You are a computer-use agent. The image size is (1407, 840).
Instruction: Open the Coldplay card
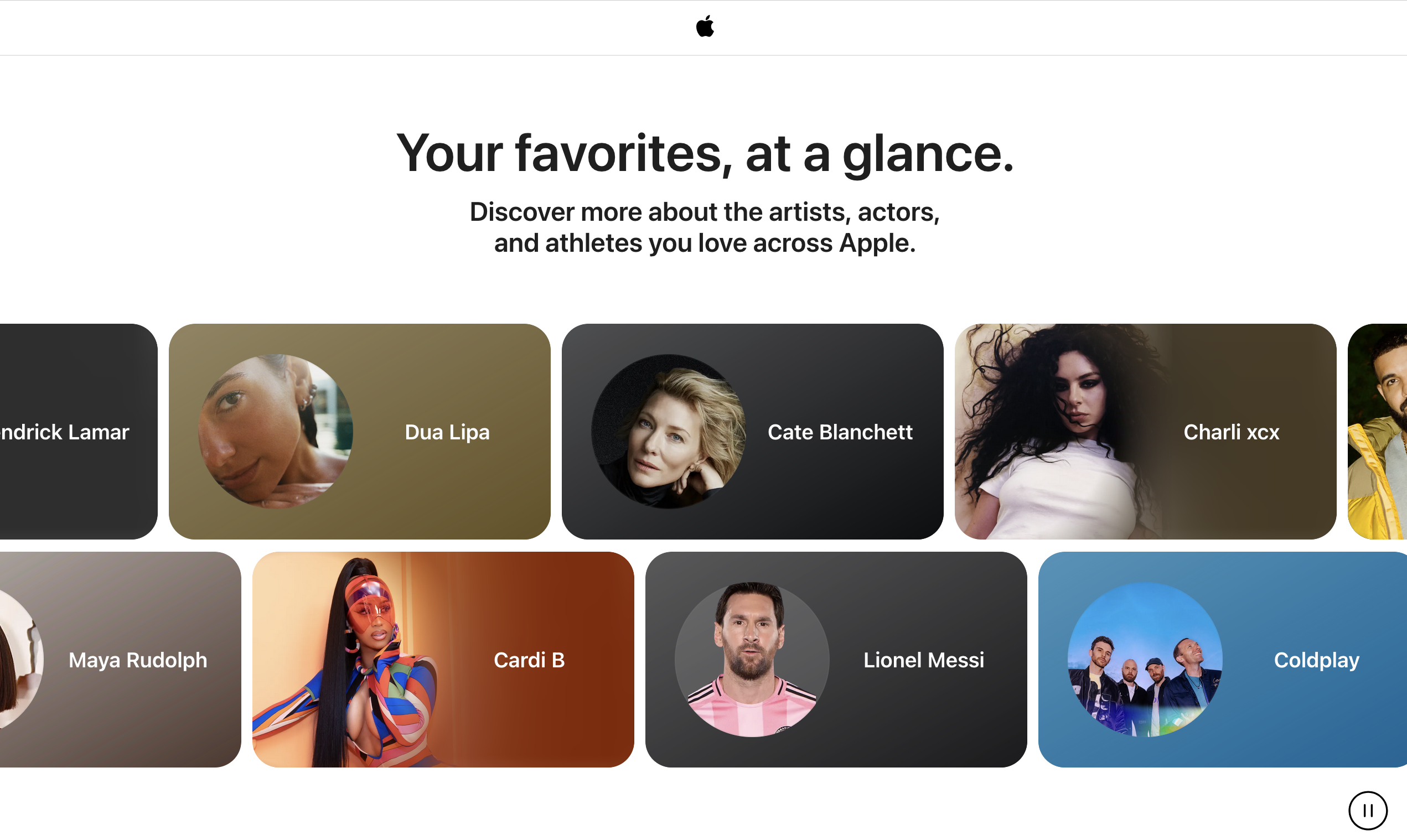coord(1223,660)
